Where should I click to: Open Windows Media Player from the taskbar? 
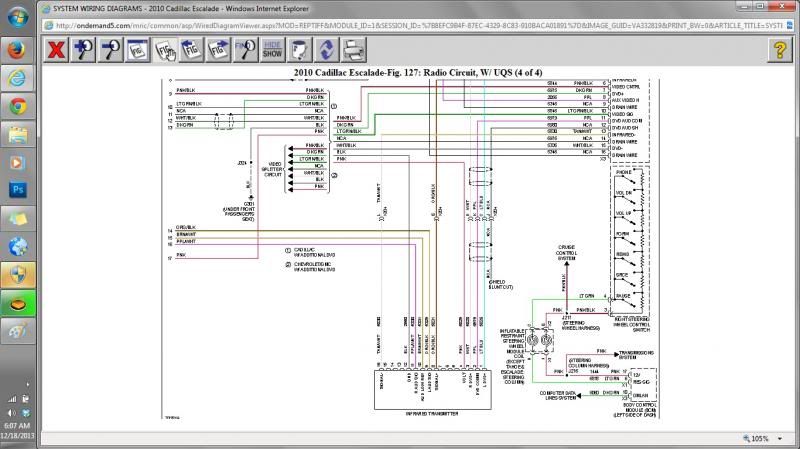point(17,163)
